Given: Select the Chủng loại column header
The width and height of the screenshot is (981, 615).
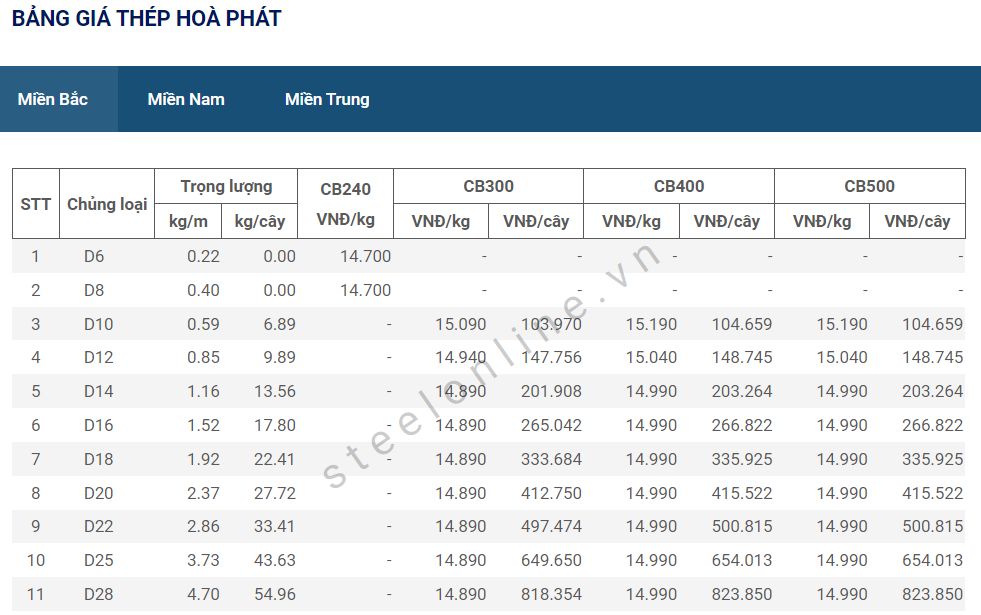Looking at the screenshot, I should tap(107, 204).
